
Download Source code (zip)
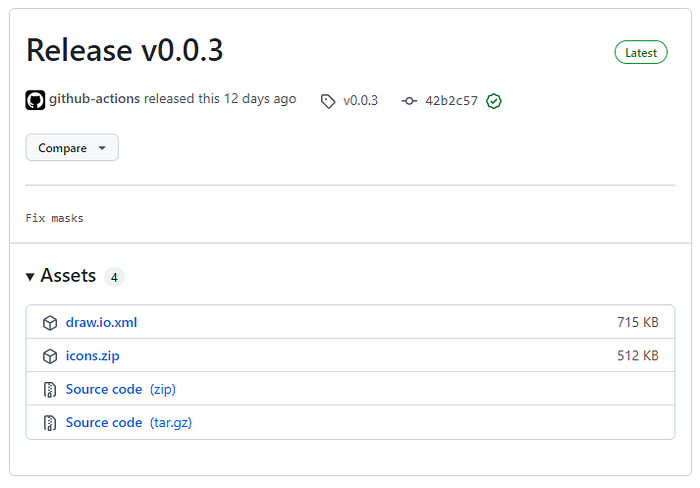121,389
